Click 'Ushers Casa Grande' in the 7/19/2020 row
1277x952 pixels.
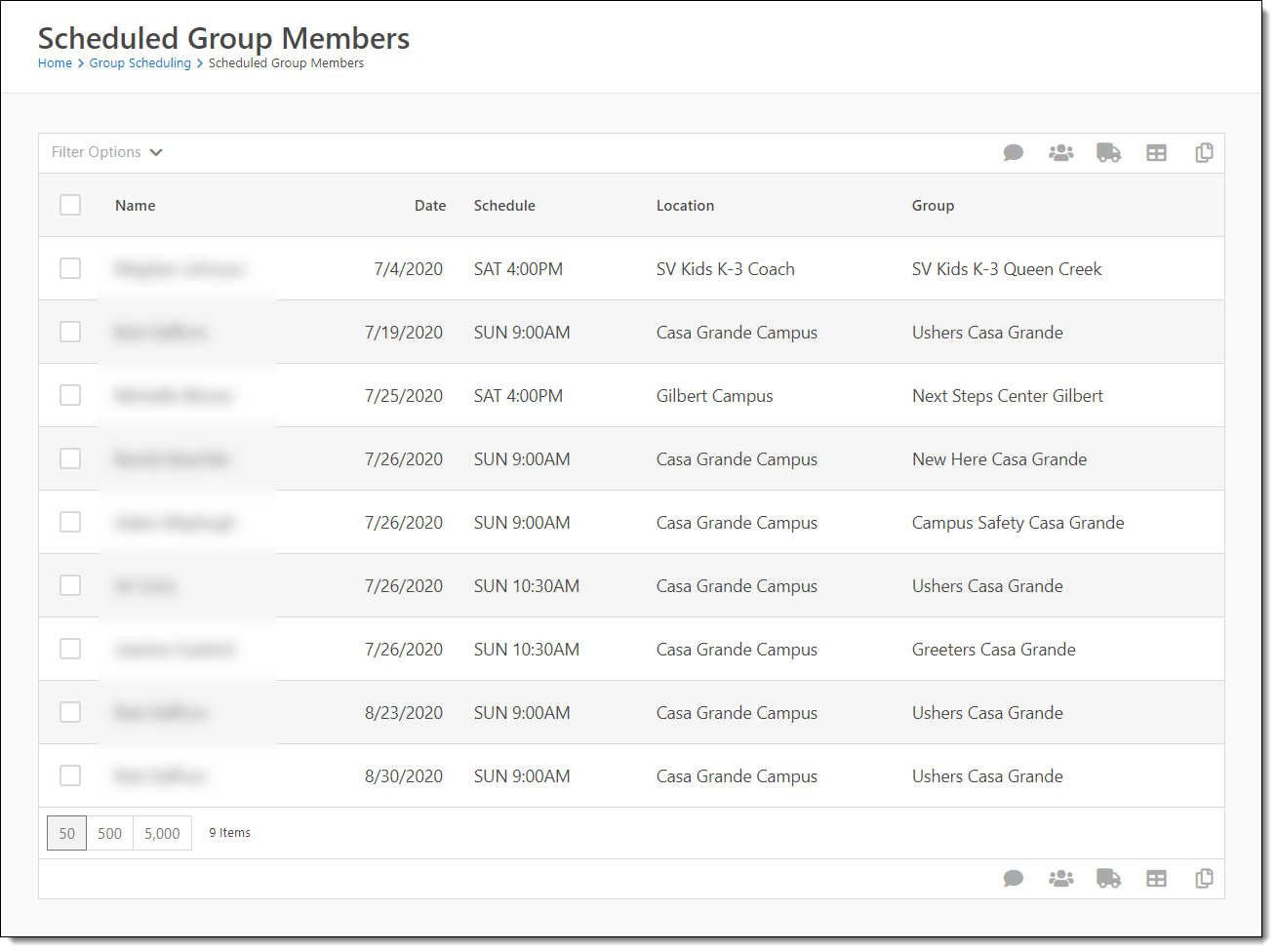[987, 333]
